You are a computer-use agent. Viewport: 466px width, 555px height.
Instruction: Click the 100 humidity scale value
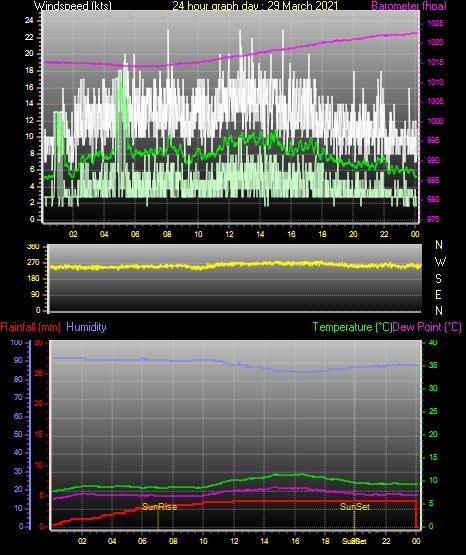tap(16, 342)
